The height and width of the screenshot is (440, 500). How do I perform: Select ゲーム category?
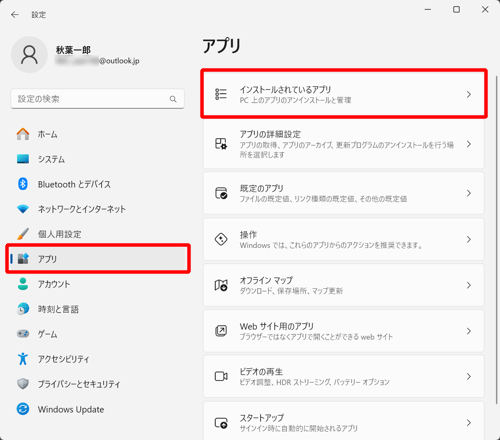coord(97,334)
